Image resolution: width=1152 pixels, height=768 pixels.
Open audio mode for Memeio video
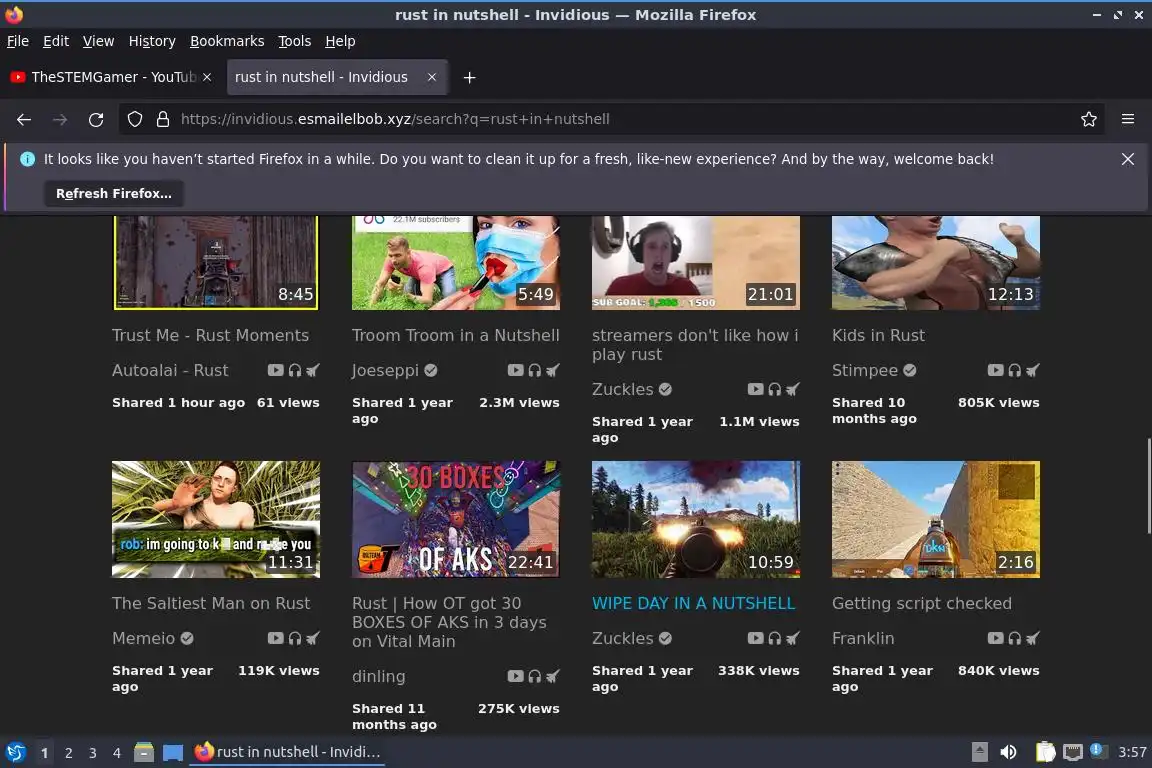click(295, 638)
